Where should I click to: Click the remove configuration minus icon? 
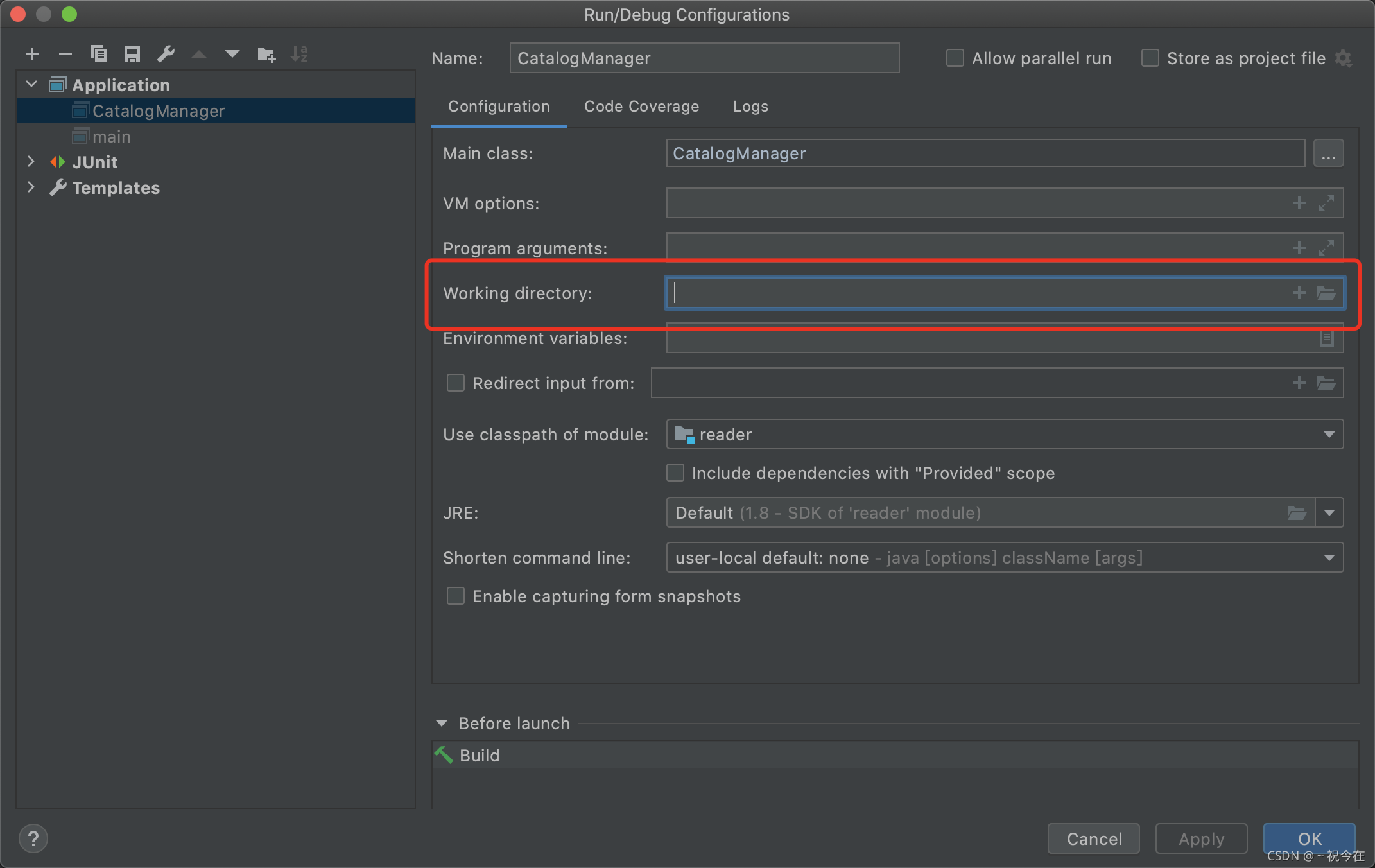coord(65,55)
